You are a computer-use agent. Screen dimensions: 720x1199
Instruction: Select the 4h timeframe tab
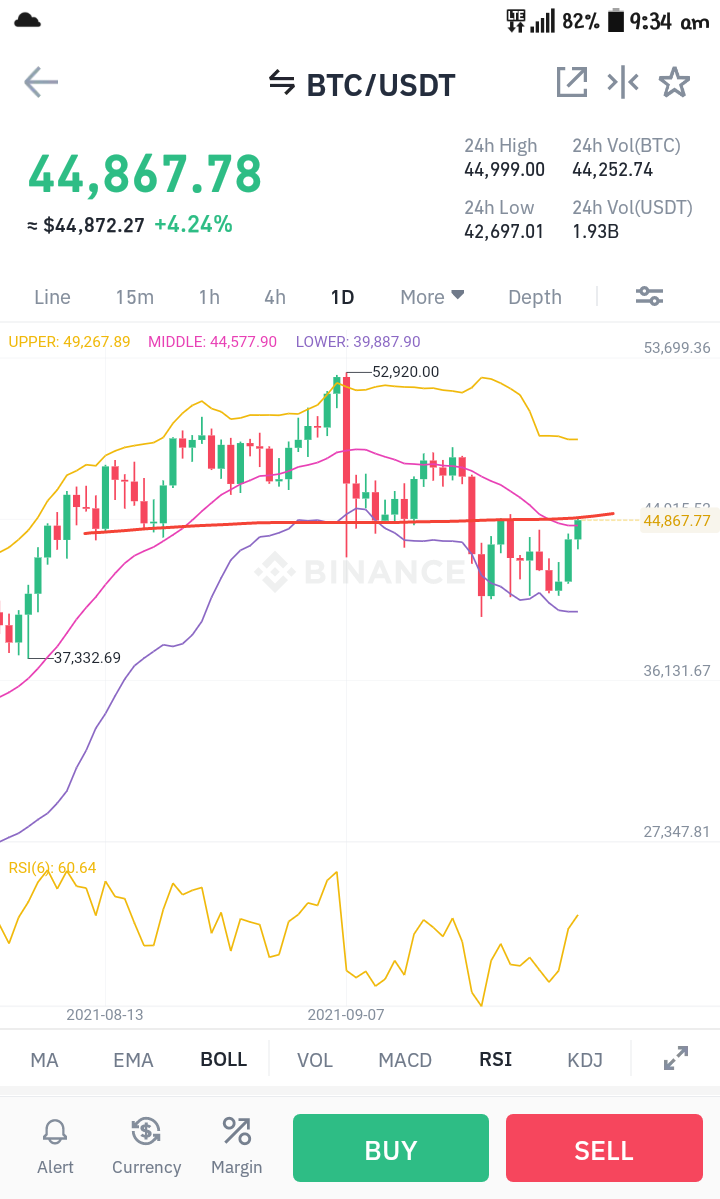point(275,297)
